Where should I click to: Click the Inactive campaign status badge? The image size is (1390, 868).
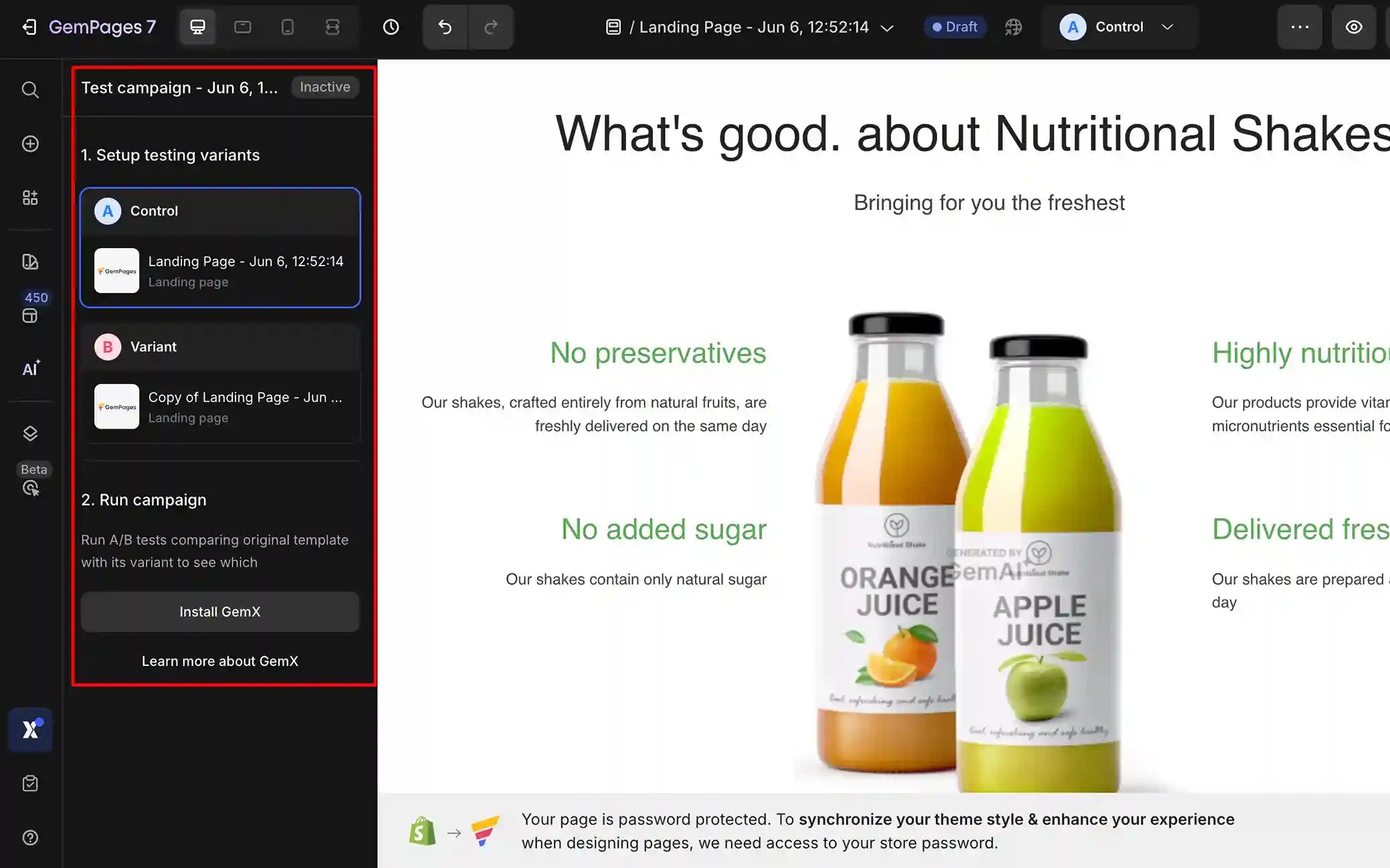[325, 87]
